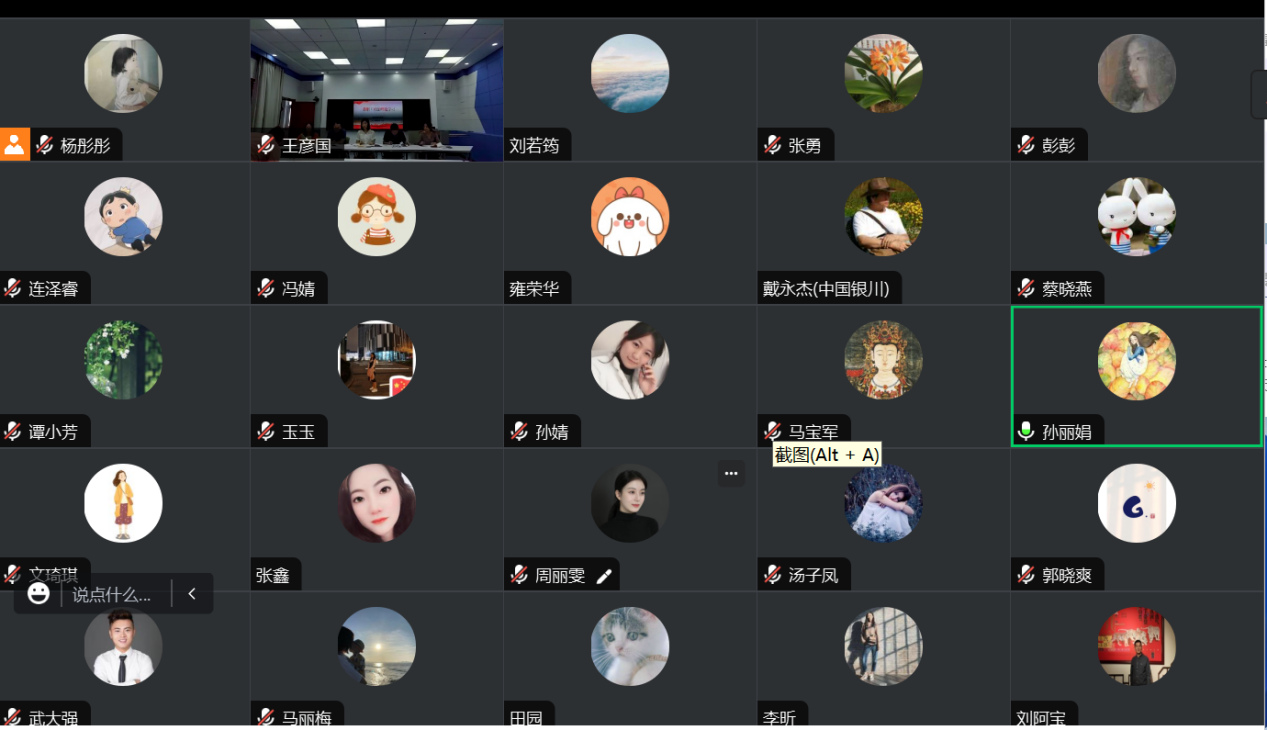Click the emoji smiley icon in chat bar
The height and width of the screenshot is (730, 1267).
pos(39,594)
